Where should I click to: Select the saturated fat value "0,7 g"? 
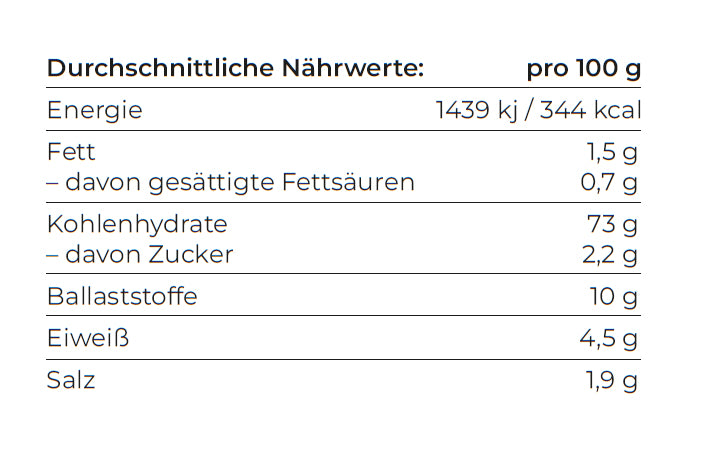click(609, 182)
